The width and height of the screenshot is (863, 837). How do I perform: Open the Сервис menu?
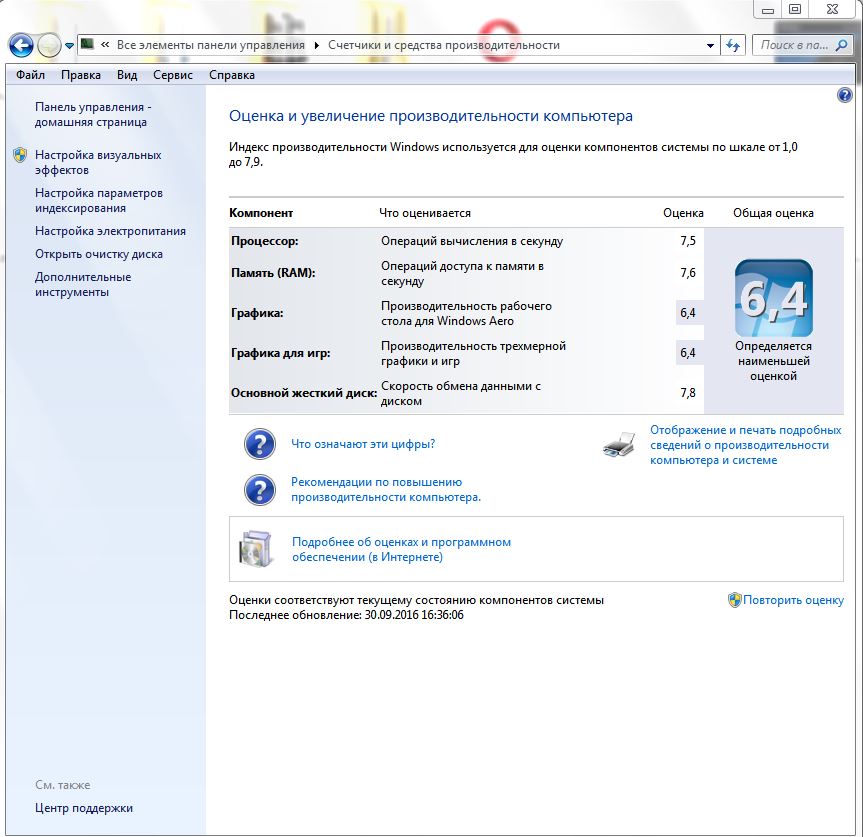[173, 75]
